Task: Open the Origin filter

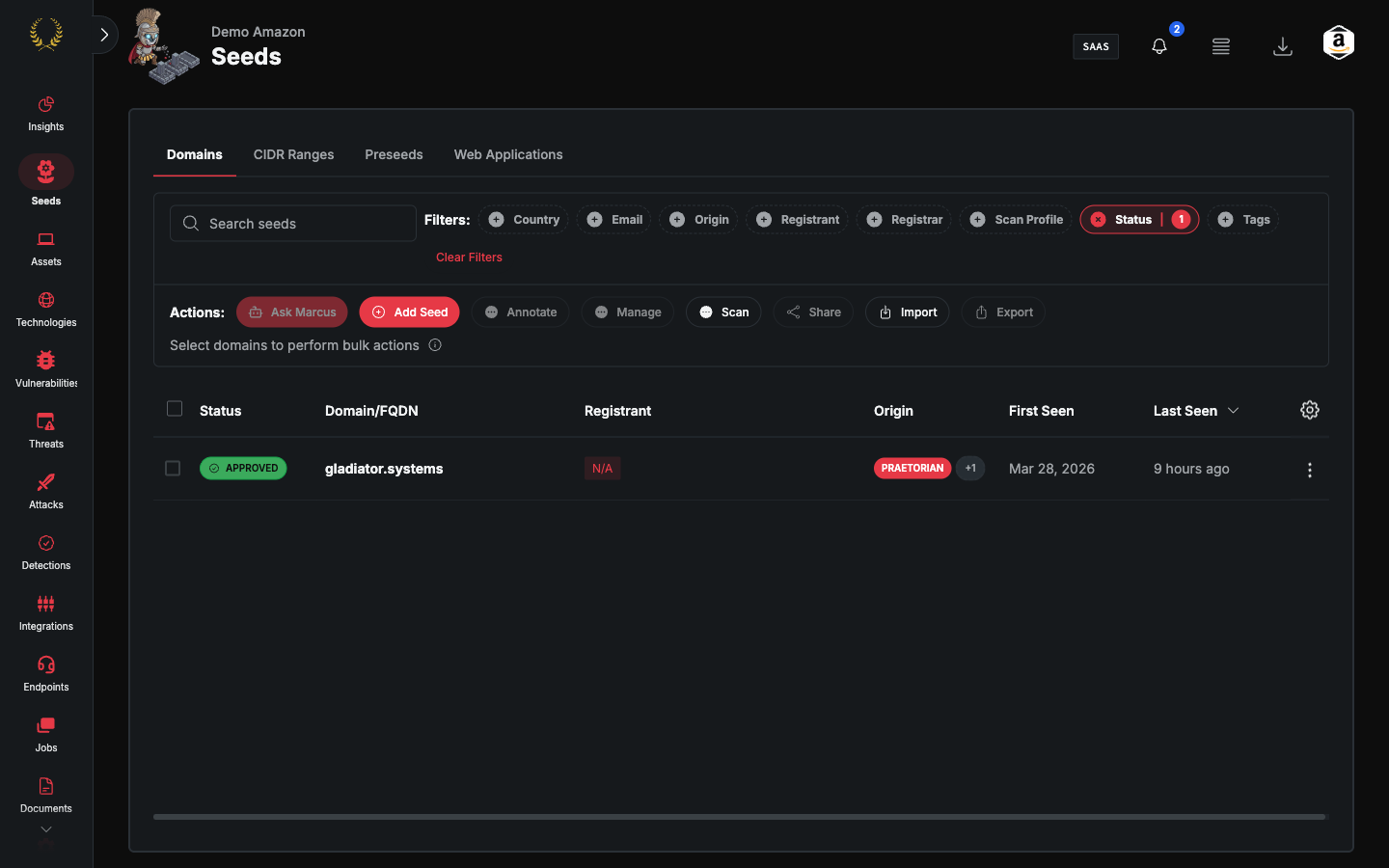Action: [698, 220]
